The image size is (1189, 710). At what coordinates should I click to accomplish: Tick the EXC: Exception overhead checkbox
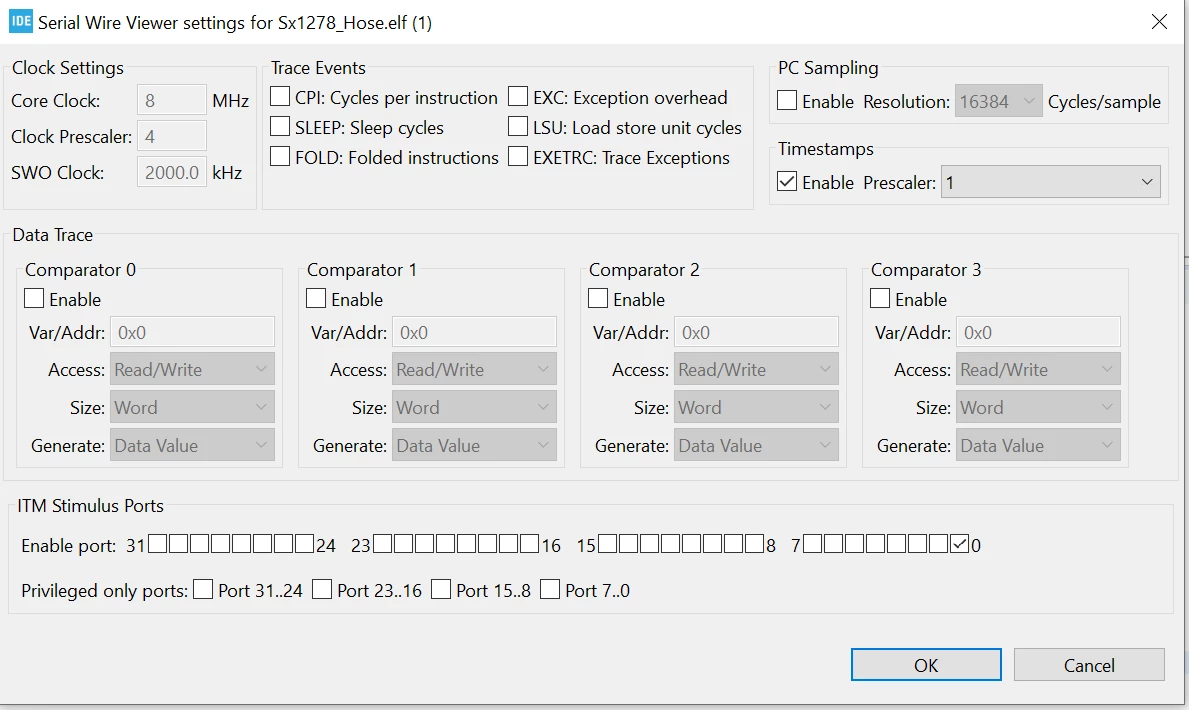point(518,96)
